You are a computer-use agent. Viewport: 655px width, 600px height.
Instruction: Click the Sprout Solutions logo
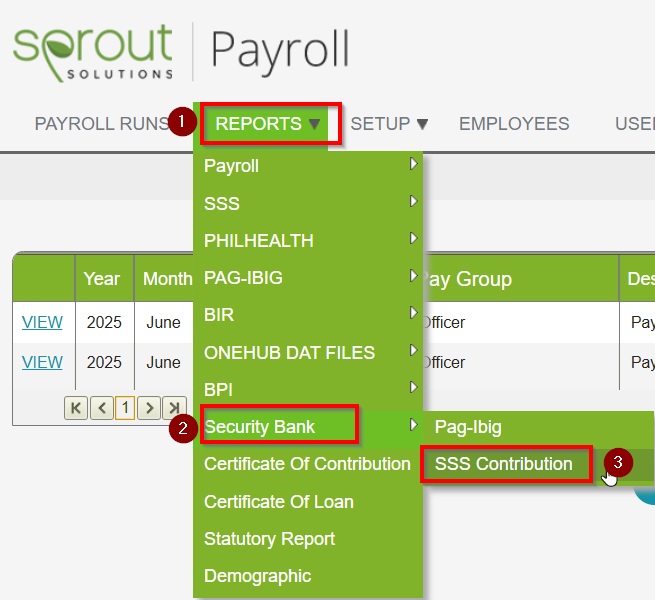point(93,52)
